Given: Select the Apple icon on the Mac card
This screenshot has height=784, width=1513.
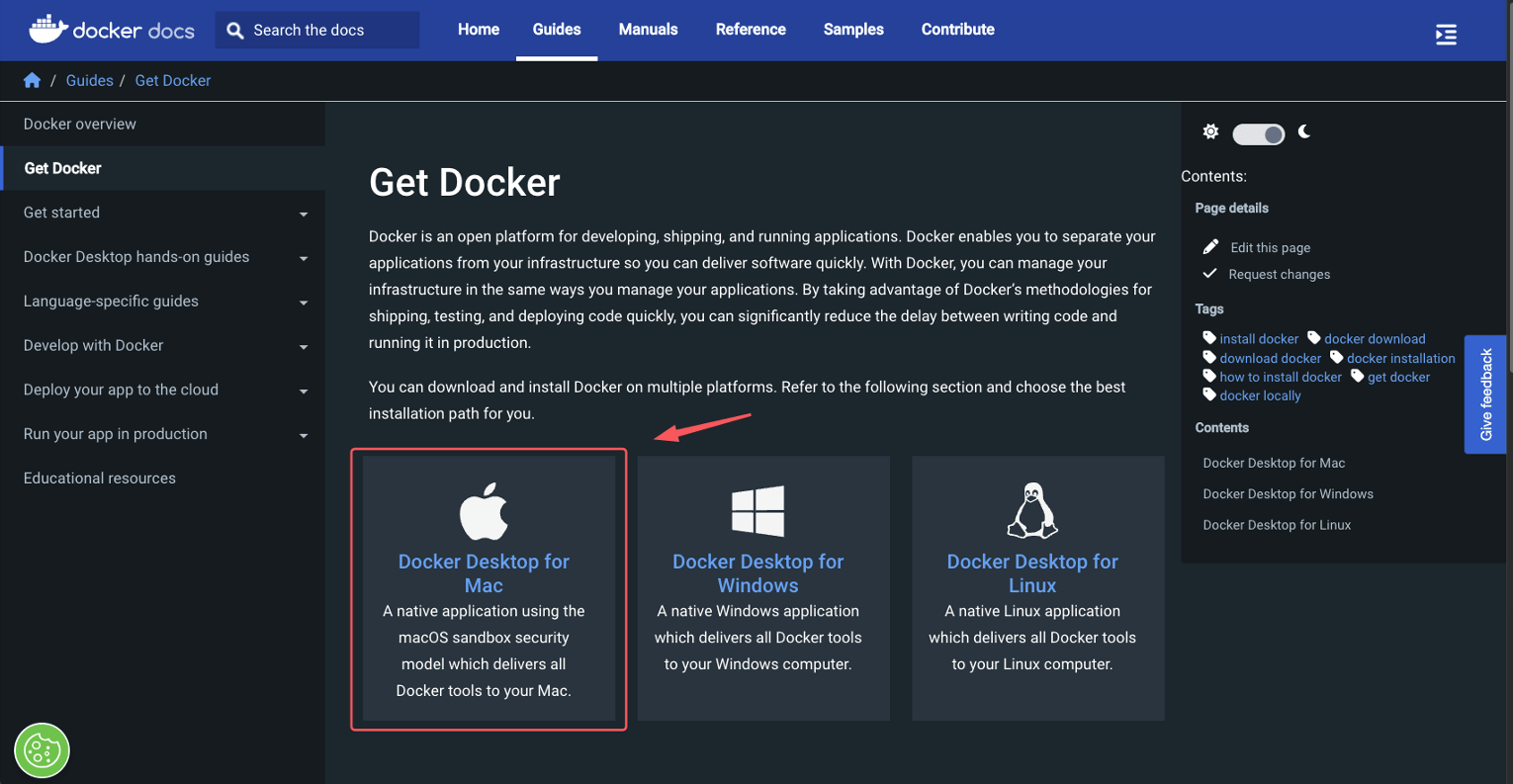Looking at the screenshot, I should [x=484, y=511].
